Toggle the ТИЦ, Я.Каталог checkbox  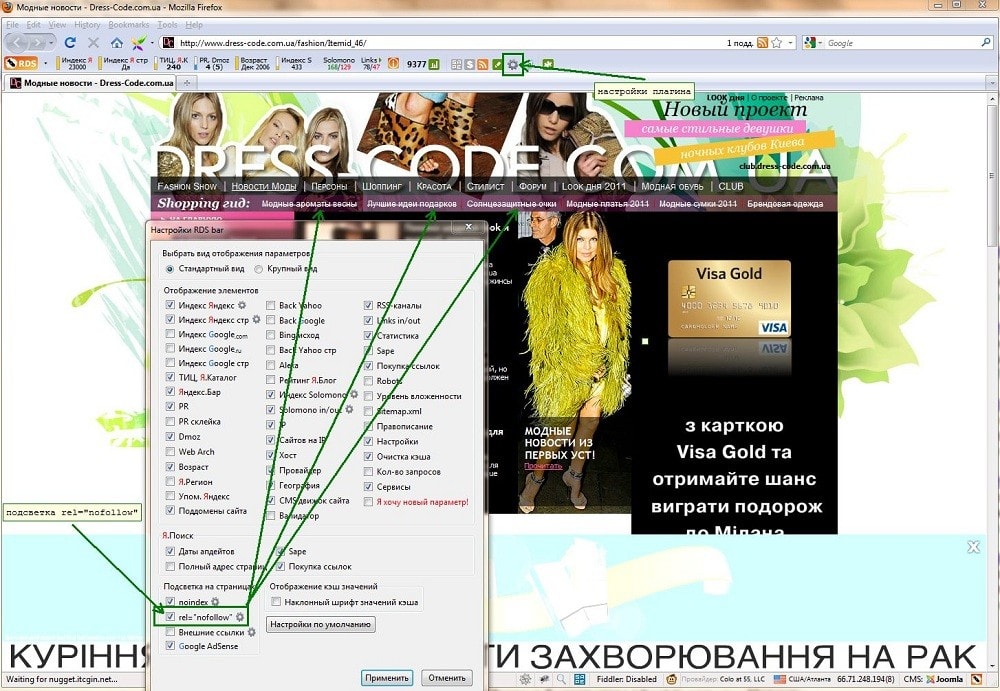pos(170,377)
